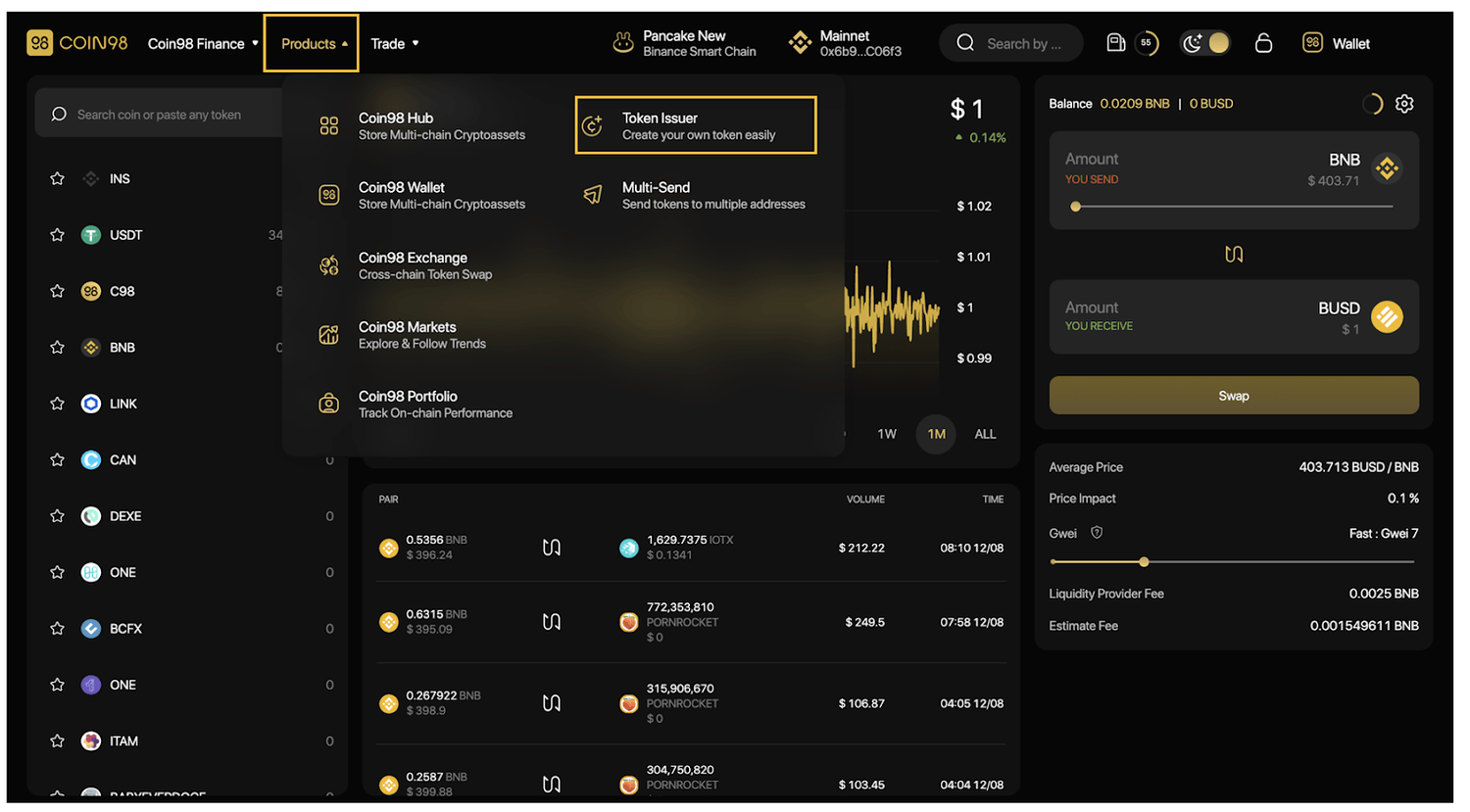The image size is (1470, 812).
Task: Select Coin98 Portfolio menu item
Action: click(x=416, y=404)
